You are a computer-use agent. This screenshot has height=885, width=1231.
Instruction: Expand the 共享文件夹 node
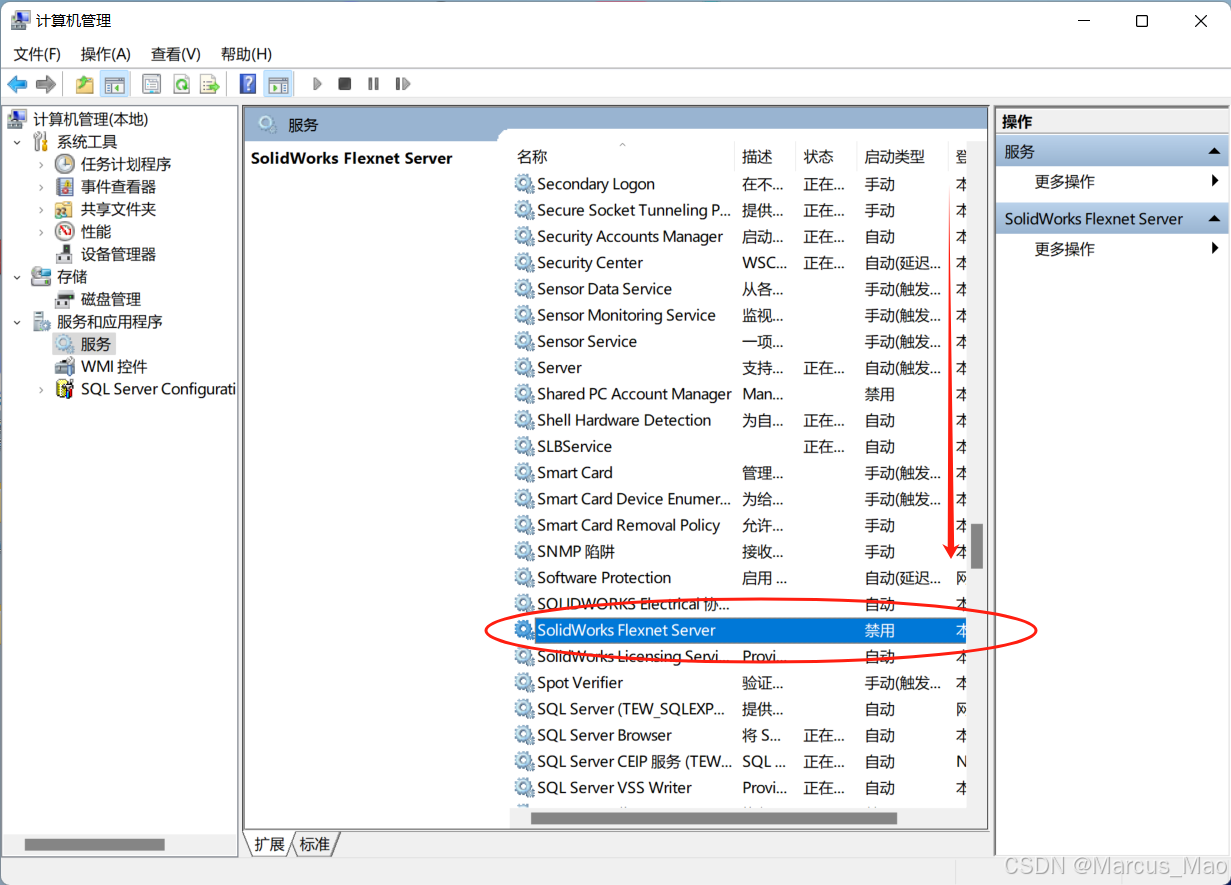coord(41,209)
